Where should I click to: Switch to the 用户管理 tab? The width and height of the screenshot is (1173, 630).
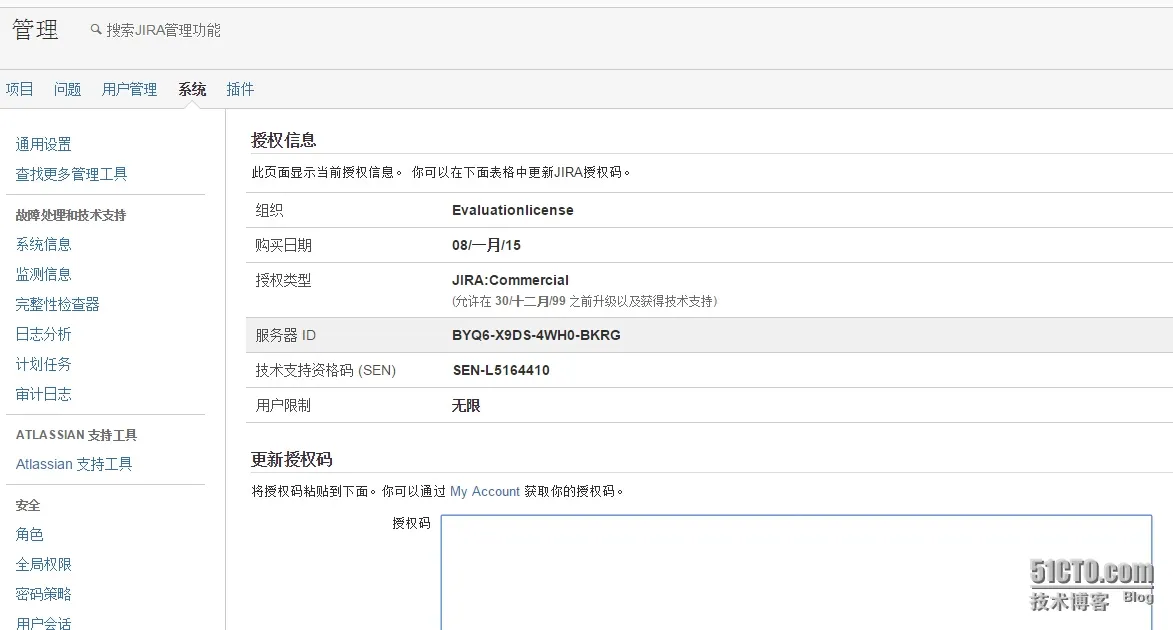pos(129,89)
